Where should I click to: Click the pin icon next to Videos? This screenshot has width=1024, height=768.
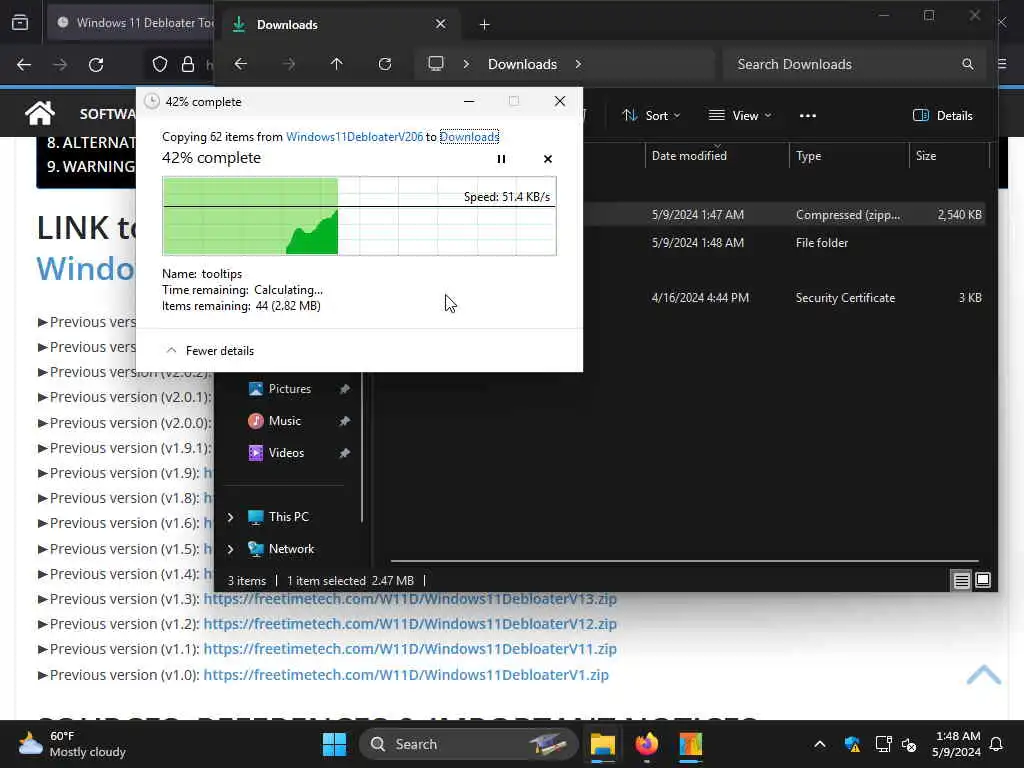tap(344, 453)
